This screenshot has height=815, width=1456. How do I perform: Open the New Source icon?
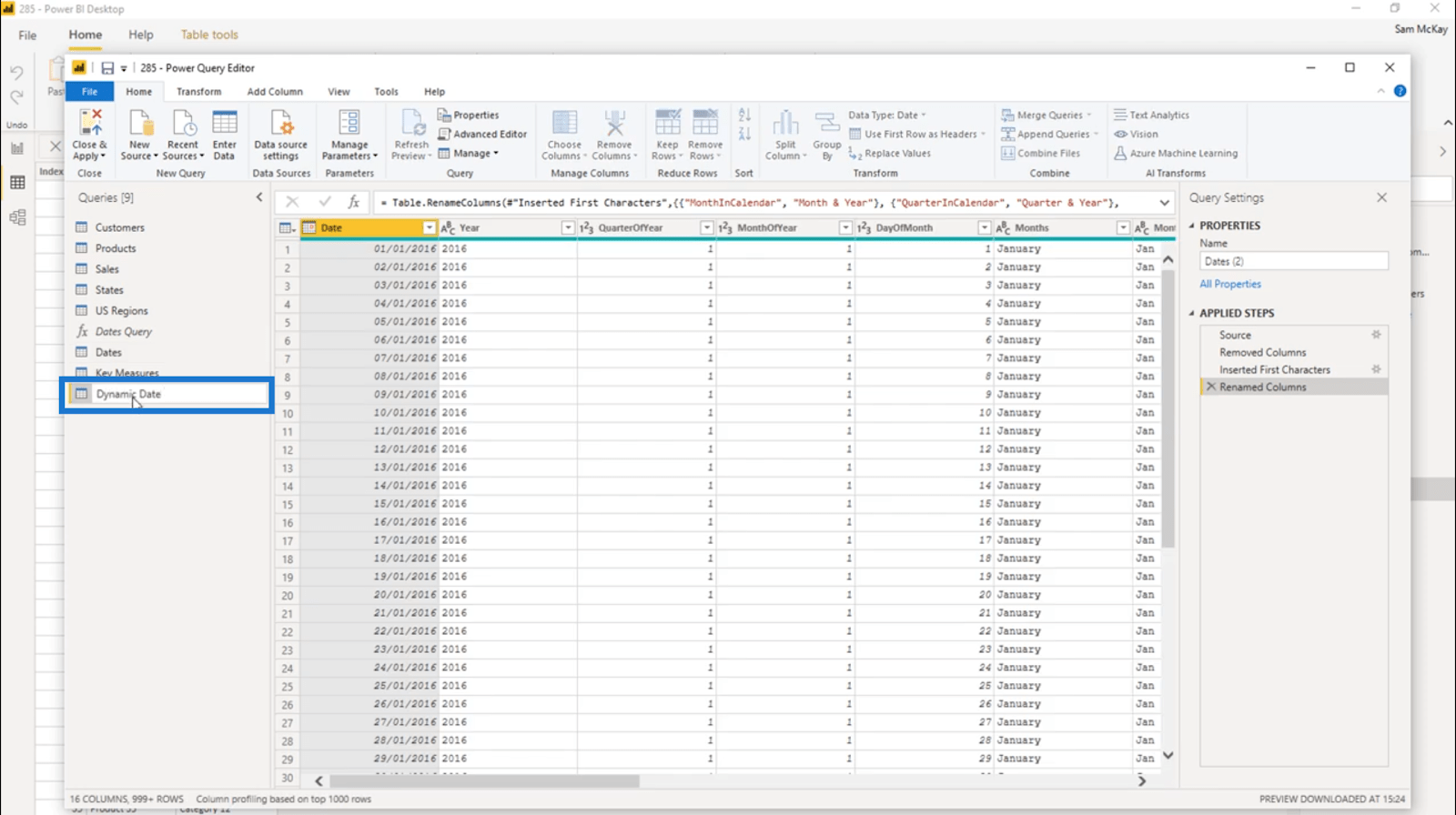pos(140,123)
